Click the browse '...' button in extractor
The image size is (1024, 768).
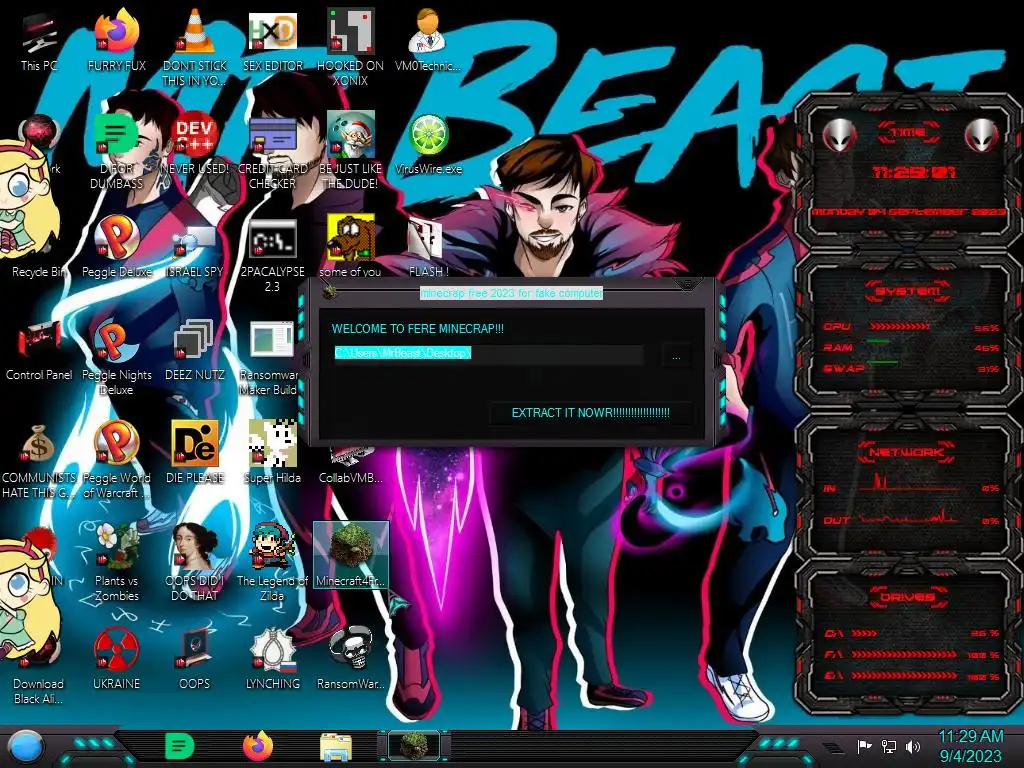click(676, 357)
